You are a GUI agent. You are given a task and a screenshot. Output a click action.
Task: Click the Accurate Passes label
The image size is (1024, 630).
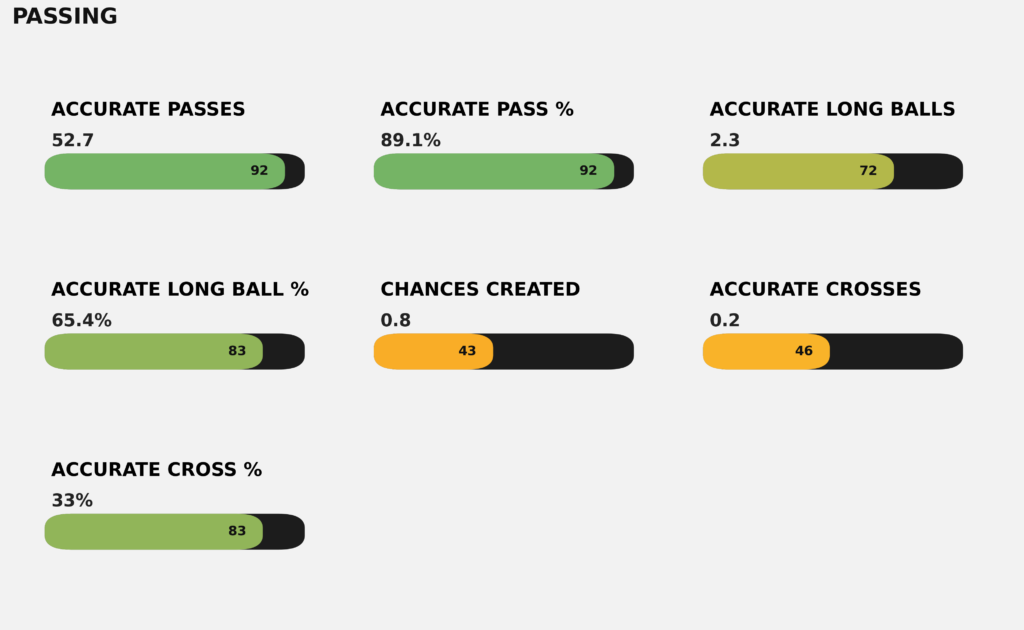[148, 110]
